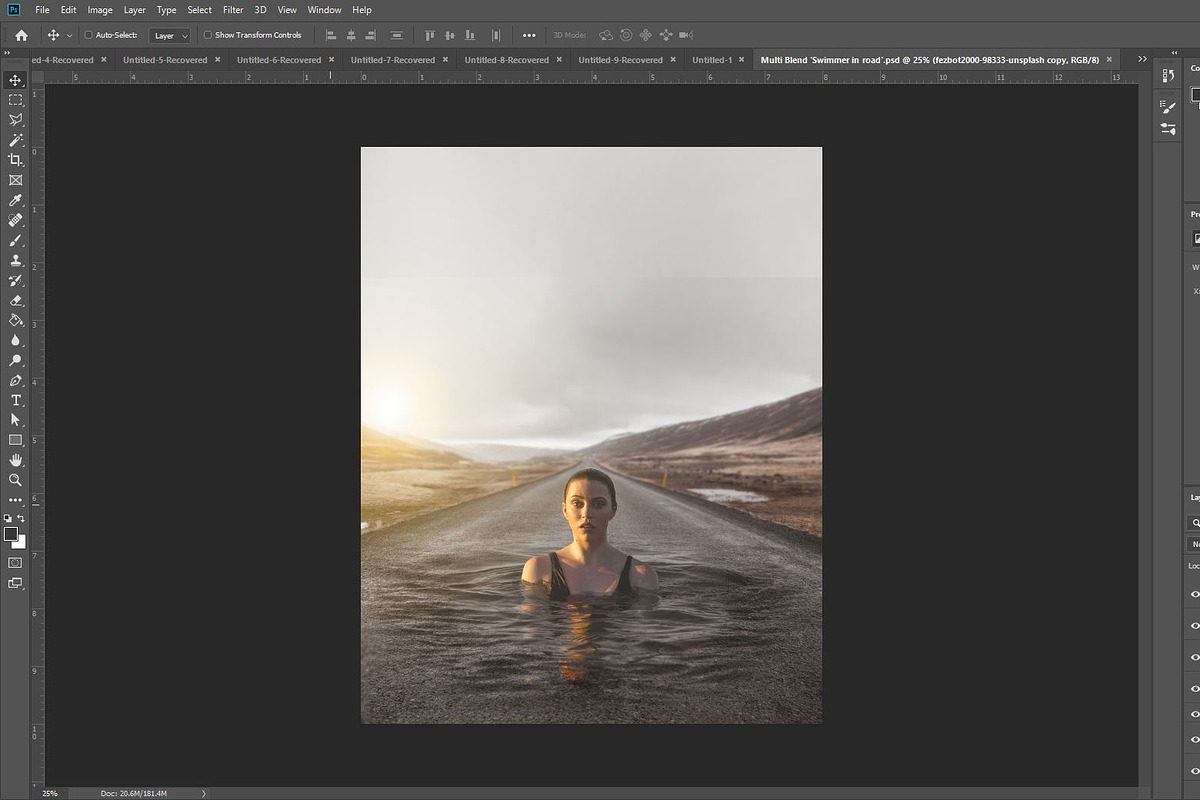The image size is (1200, 800).
Task: Open the Edit Toolbar three-dots menu
Action: tap(15, 500)
